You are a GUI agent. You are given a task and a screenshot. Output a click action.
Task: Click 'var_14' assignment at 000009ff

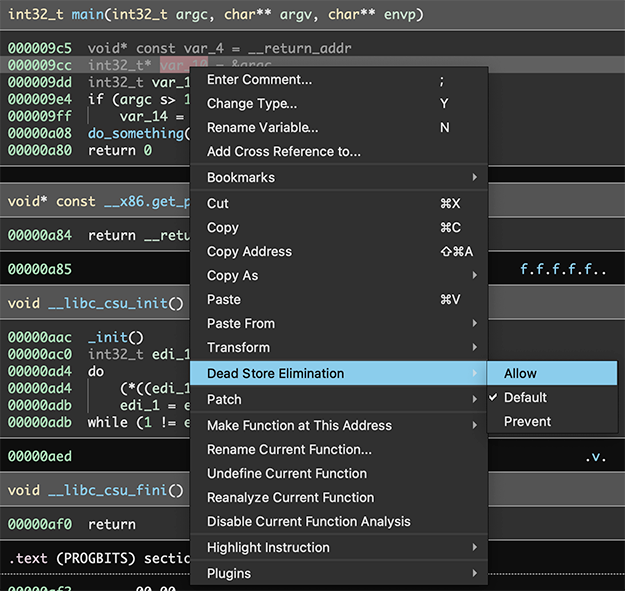tap(143, 116)
